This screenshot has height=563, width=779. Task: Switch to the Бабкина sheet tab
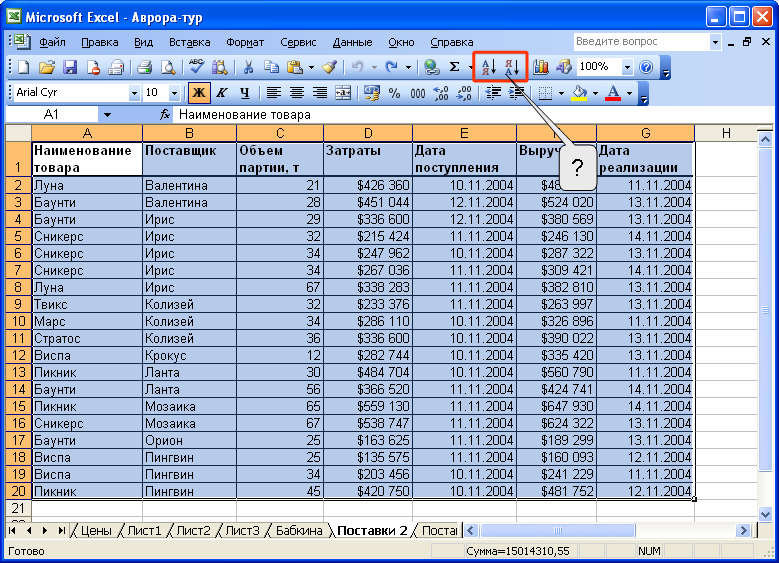coord(299,531)
